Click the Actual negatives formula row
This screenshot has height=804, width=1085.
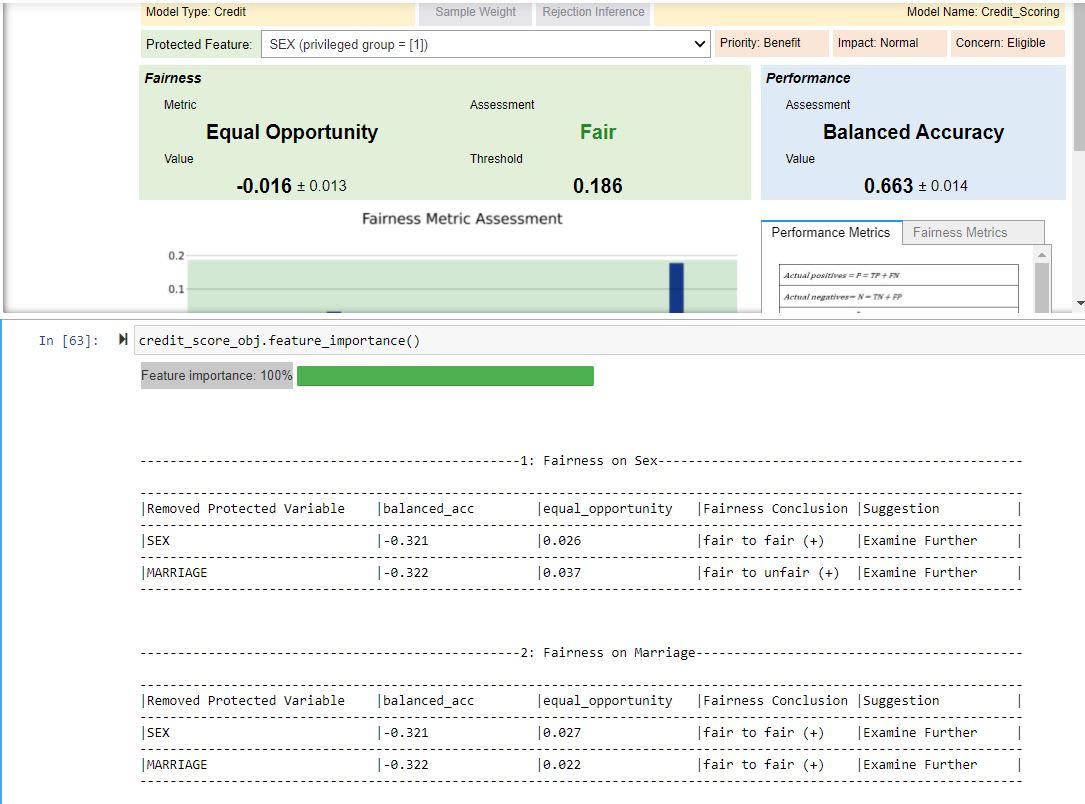pos(898,297)
